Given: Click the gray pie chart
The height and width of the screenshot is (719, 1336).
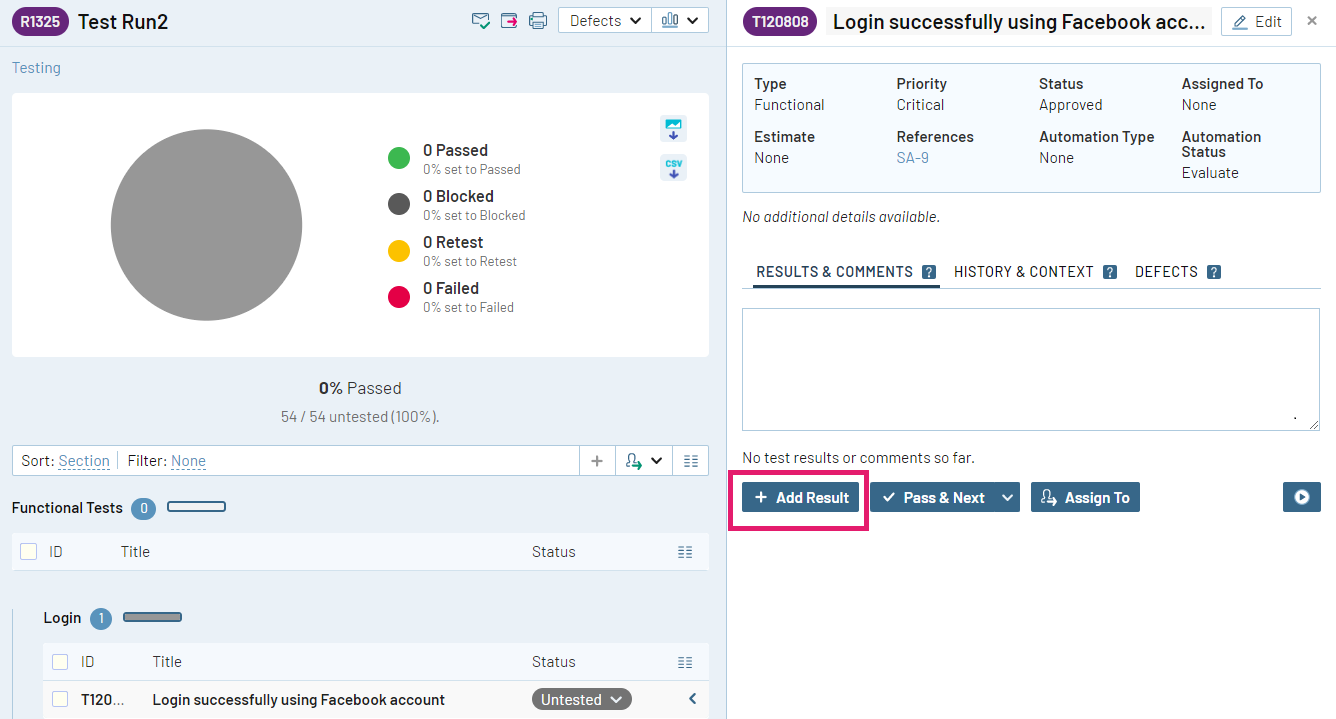Looking at the screenshot, I should click(206, 225).
